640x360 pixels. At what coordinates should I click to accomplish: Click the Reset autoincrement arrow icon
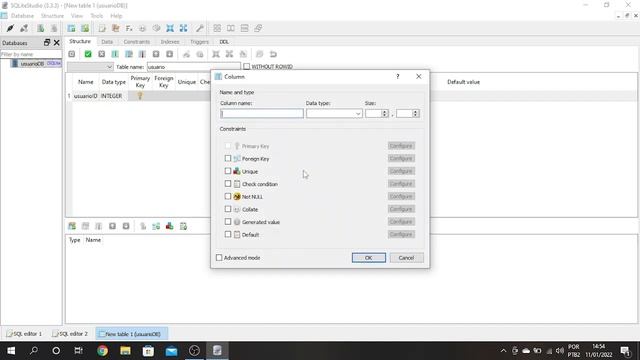[273, 54]
